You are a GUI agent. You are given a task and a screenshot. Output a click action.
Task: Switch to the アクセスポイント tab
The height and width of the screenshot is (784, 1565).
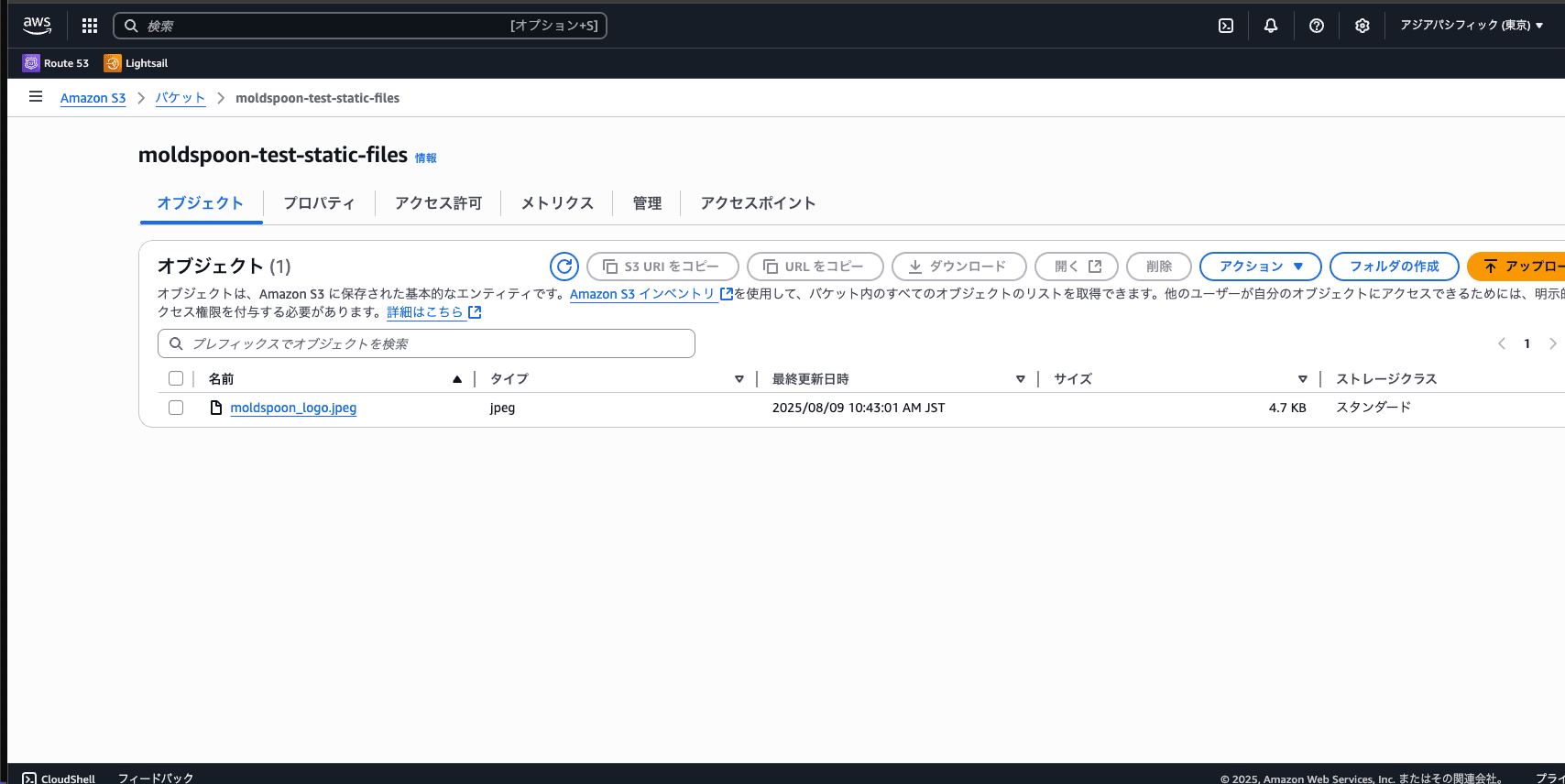coord(758,203)
